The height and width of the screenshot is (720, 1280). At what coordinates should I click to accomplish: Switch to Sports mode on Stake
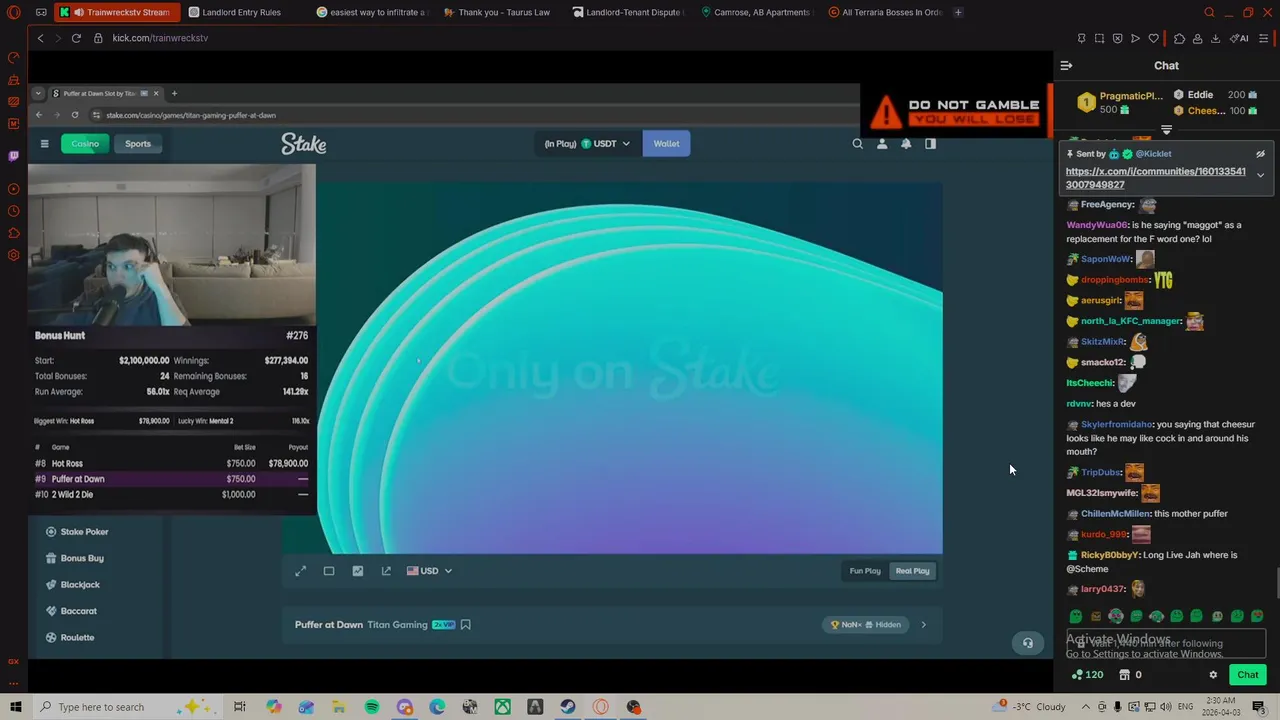tap(138, 144)
